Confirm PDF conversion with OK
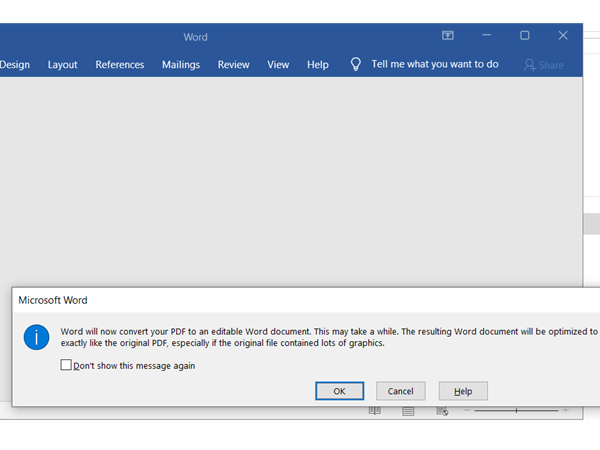 [339, 391]
